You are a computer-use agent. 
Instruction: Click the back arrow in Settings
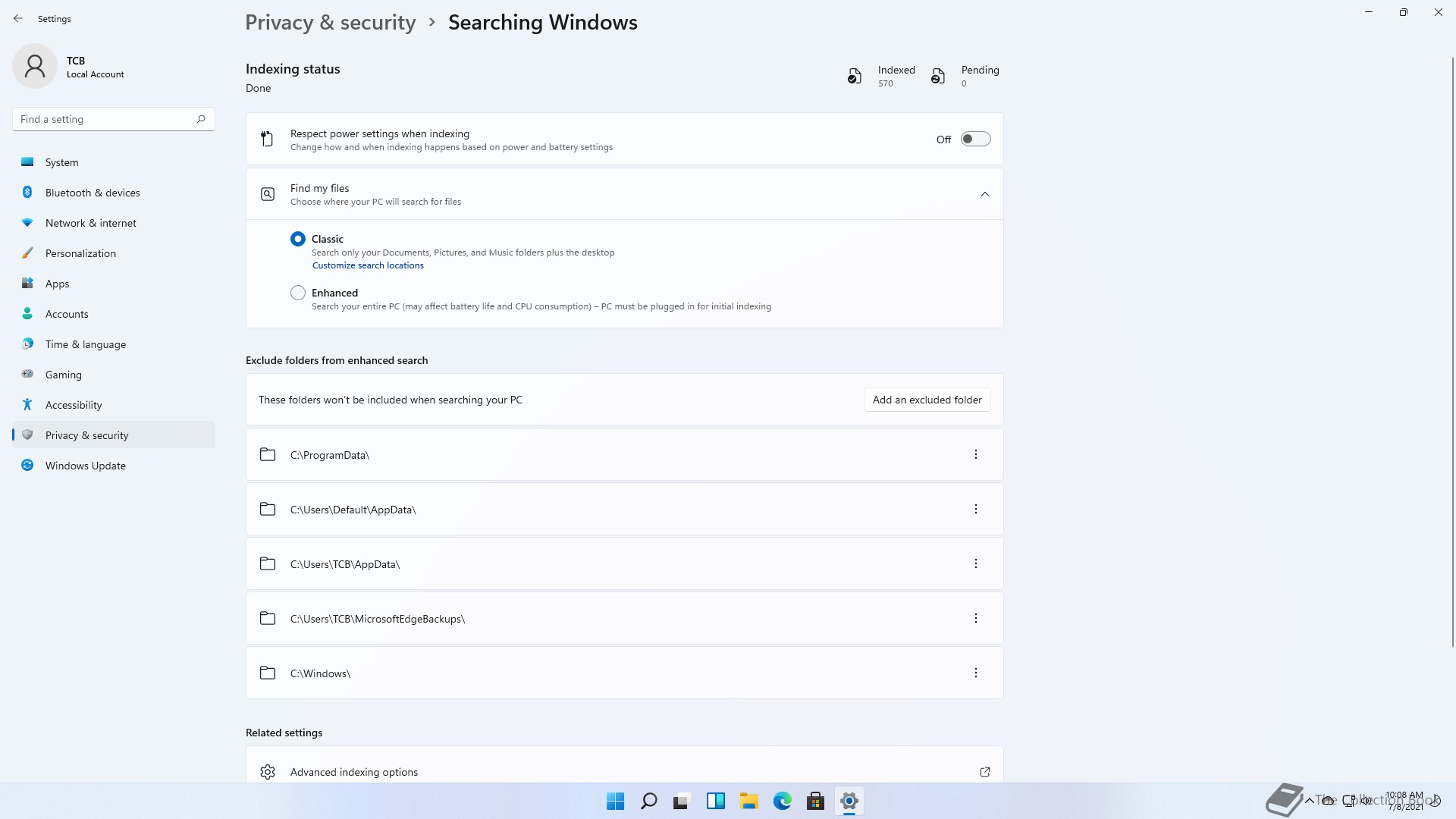click(x=18, y=19)
